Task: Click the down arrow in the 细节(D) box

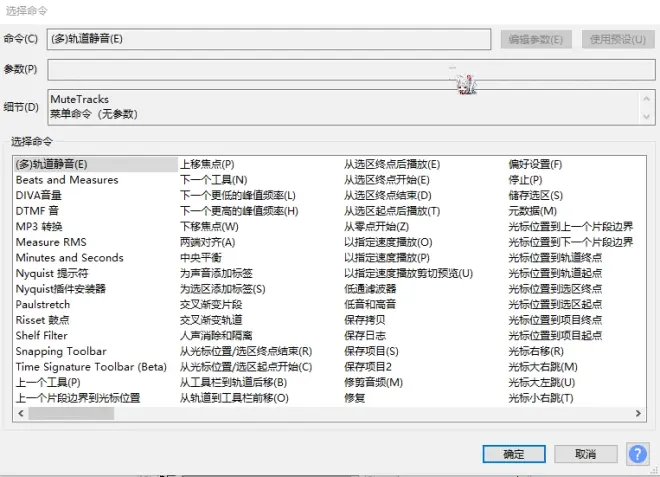Action: pyautogui.click(x=647, y=117)
